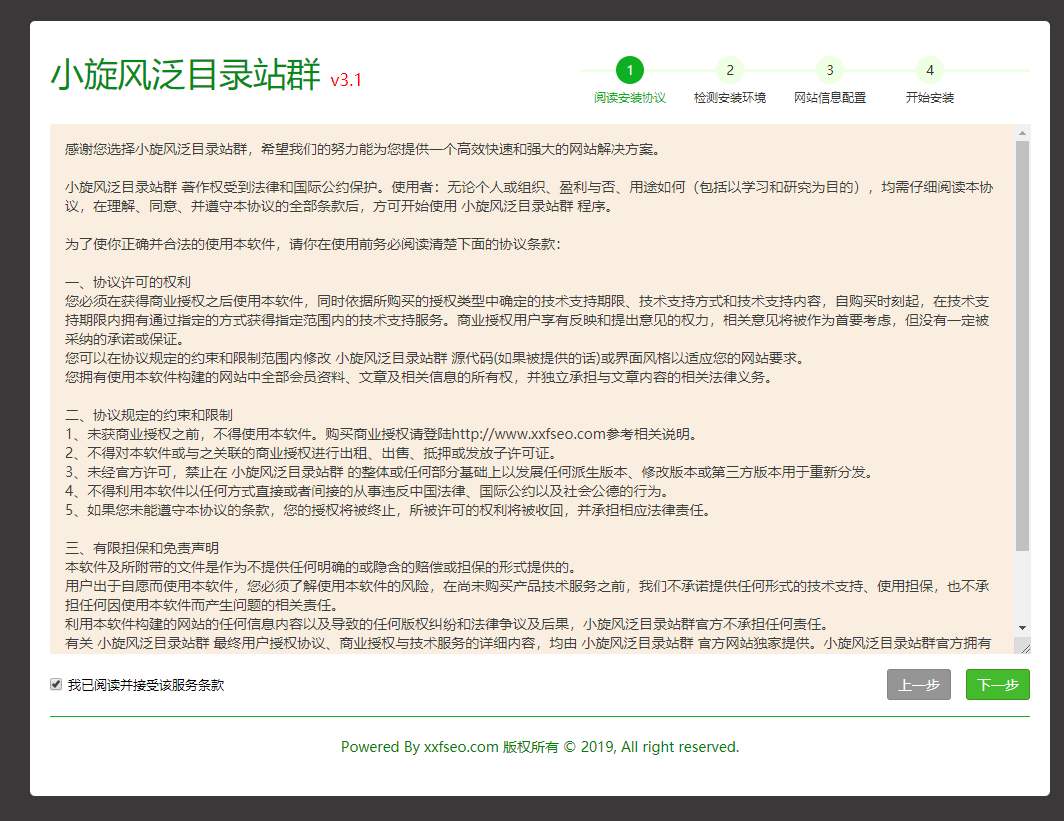
Task: Click scrollbar down arrow in agreement box
Action: point(1022,628)
